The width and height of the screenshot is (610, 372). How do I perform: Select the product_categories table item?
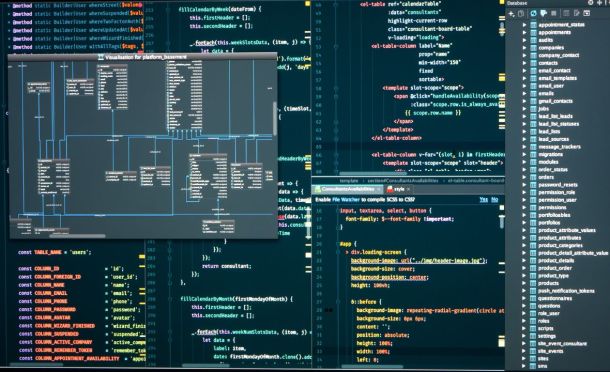point(560,245)
